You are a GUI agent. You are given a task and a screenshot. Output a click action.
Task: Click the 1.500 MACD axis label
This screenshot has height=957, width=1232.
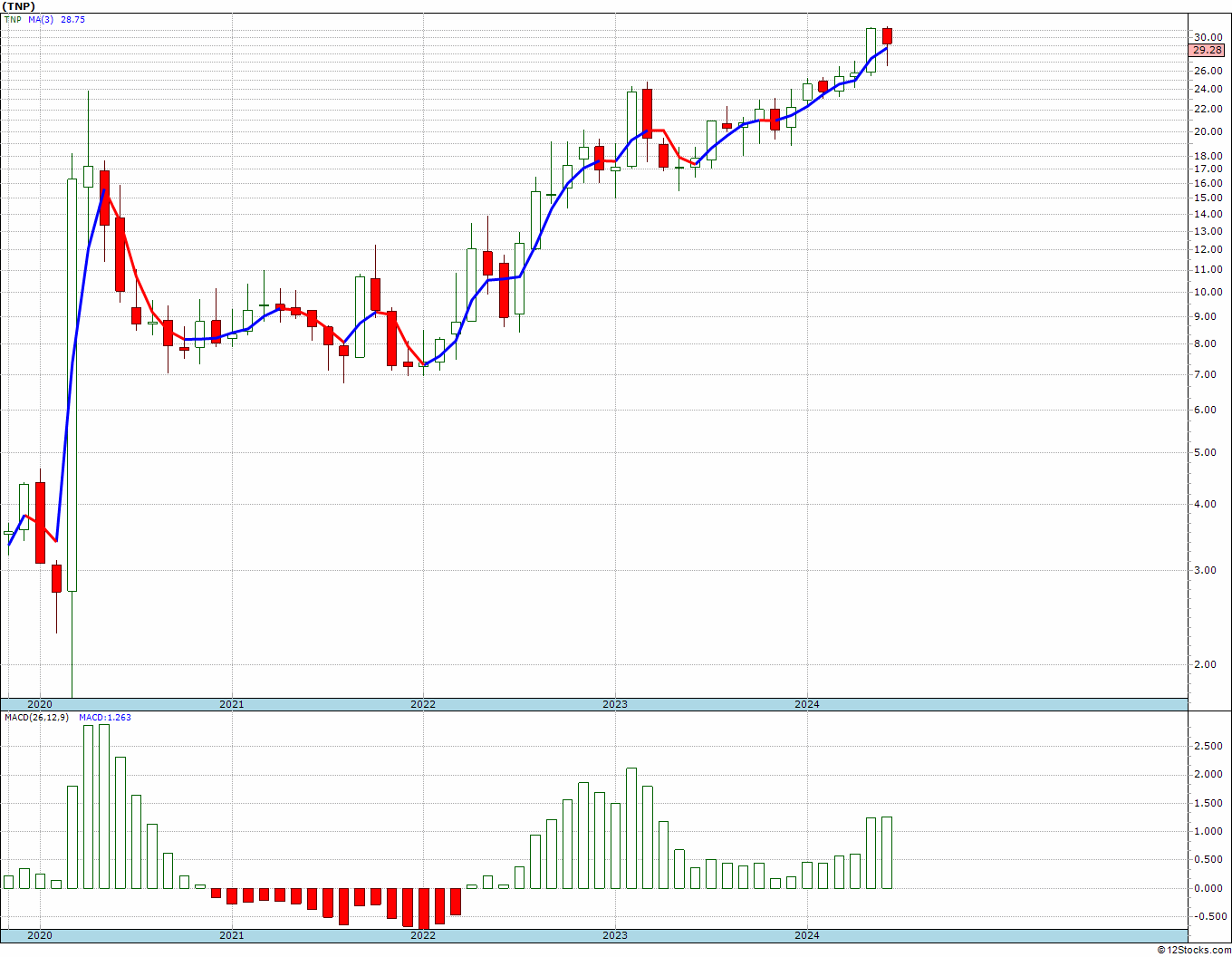click(x=1208, y=803)
